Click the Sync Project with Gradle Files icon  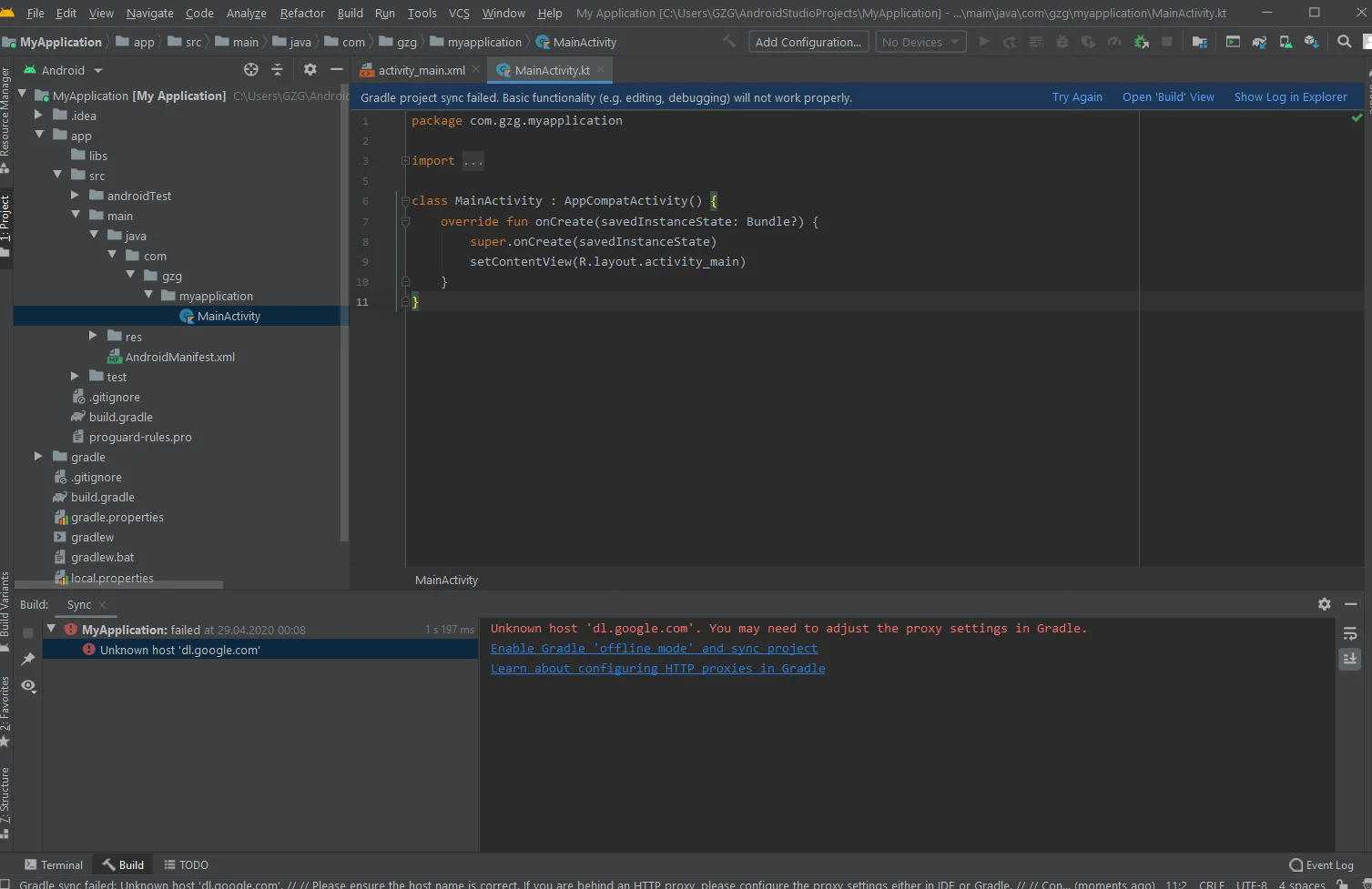(x=1259, y=42)
